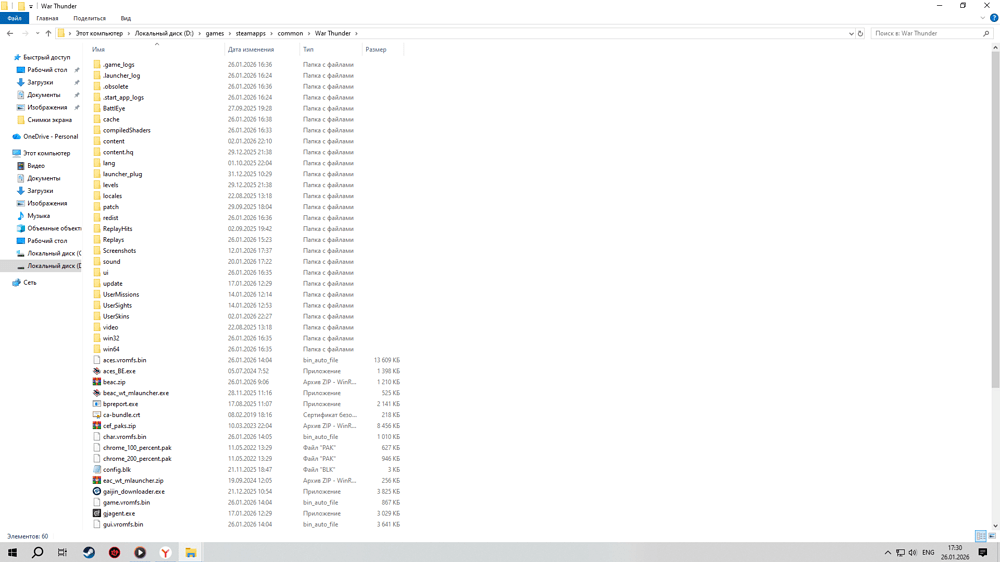
Task: Show hidden system tray icons chevron
Action: coord(887,553)
